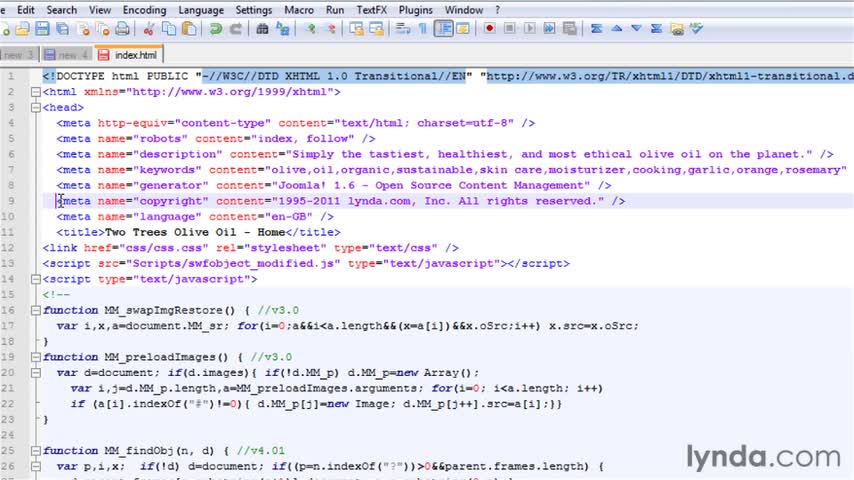854x480 pixels.
Task: Open the Plugins menu
Action: coord(416,10)
